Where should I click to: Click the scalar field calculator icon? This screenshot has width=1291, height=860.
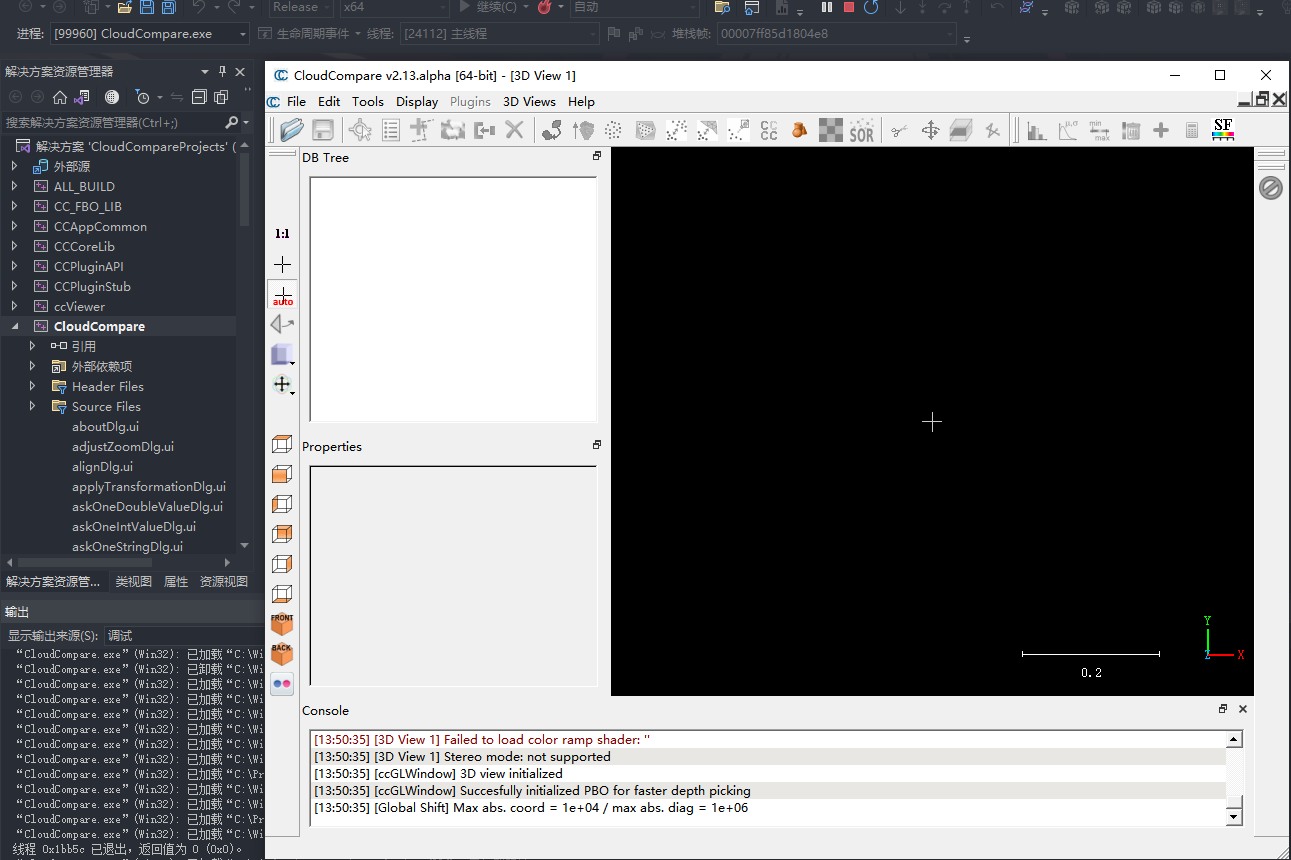[1192, 130]
